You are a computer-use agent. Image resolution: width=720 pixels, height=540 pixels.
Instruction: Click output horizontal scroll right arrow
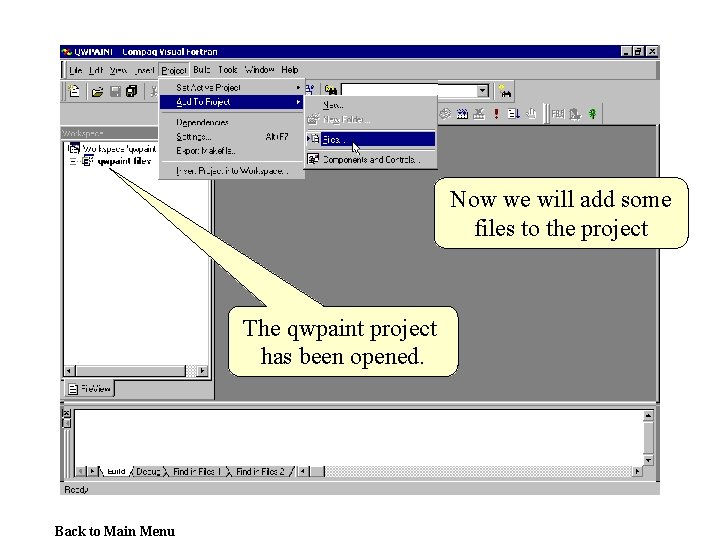(x=637, y=471)
